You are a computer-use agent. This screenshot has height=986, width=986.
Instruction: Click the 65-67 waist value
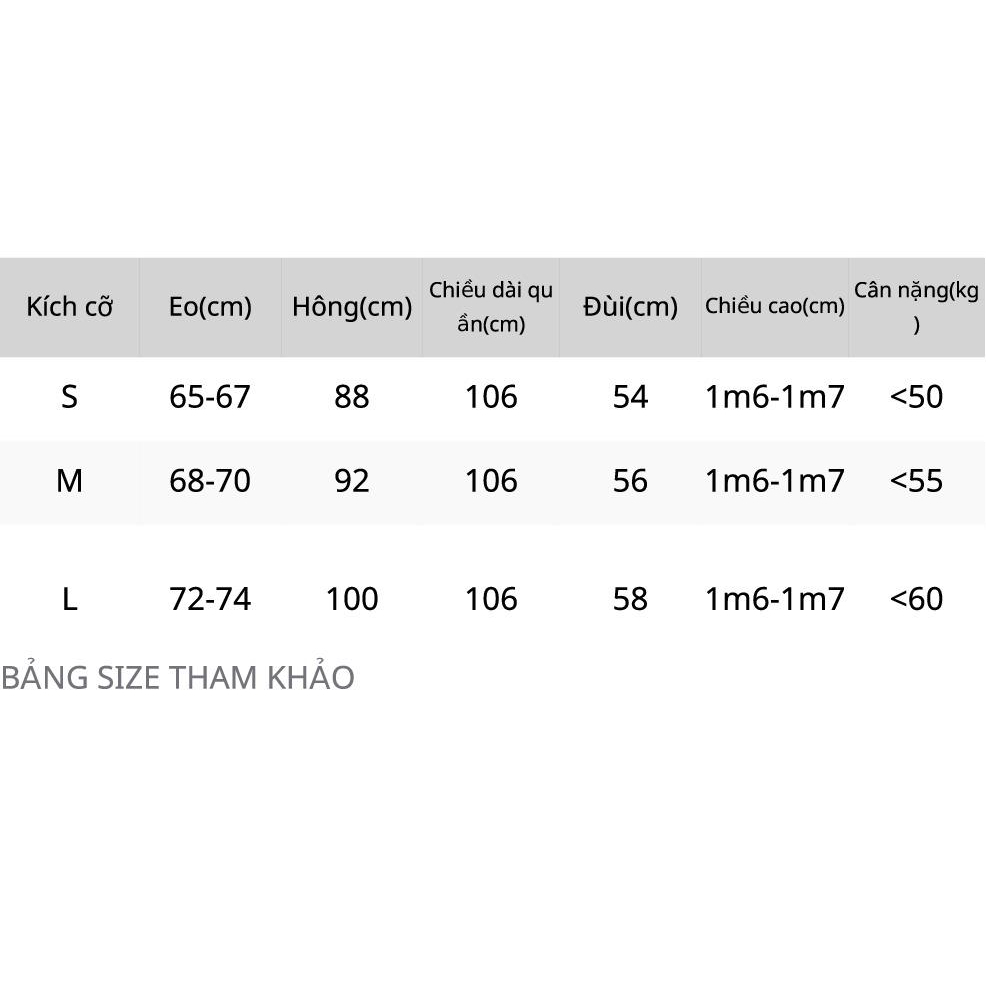(210, 397)
